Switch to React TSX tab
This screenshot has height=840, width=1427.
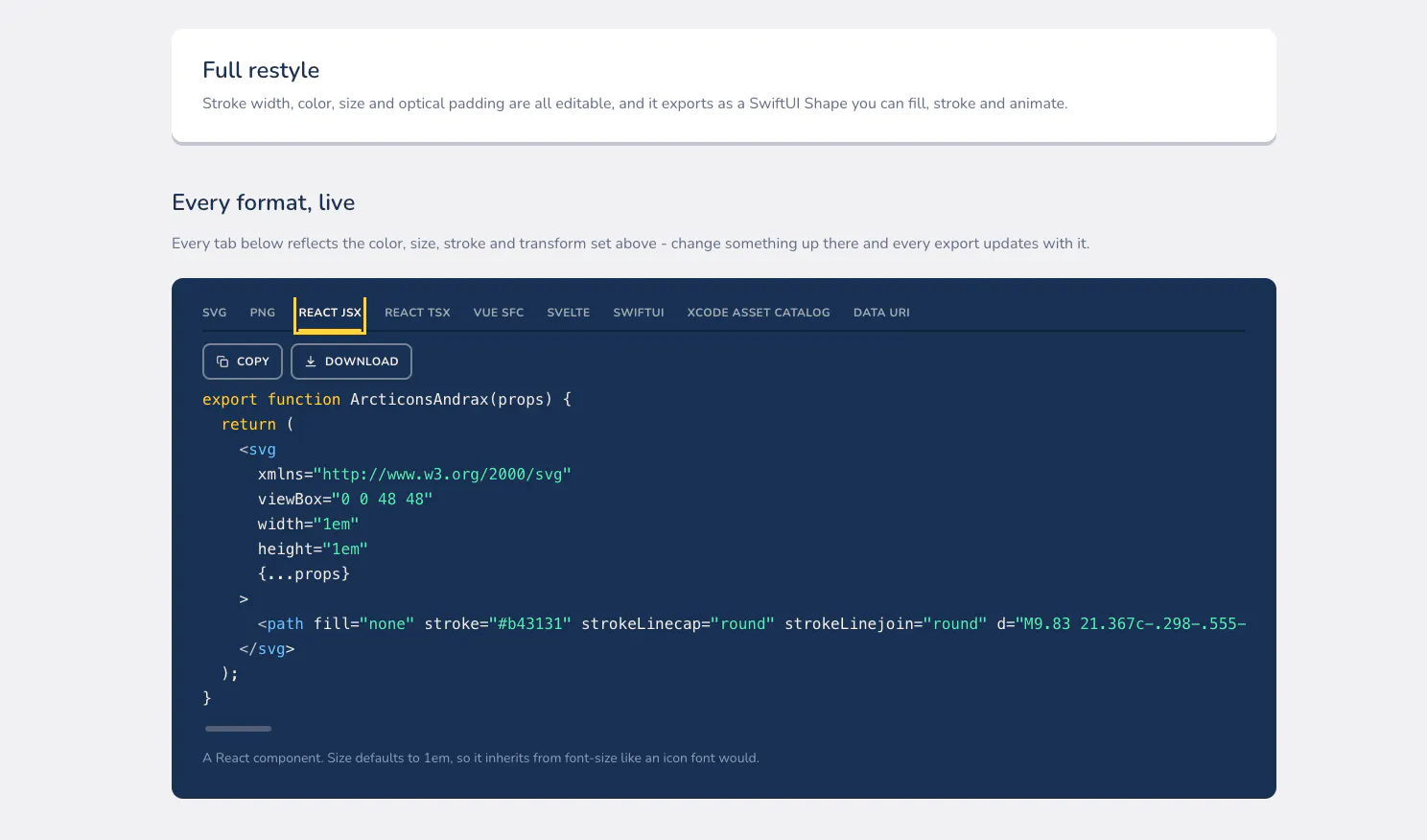tap(417, 313)
